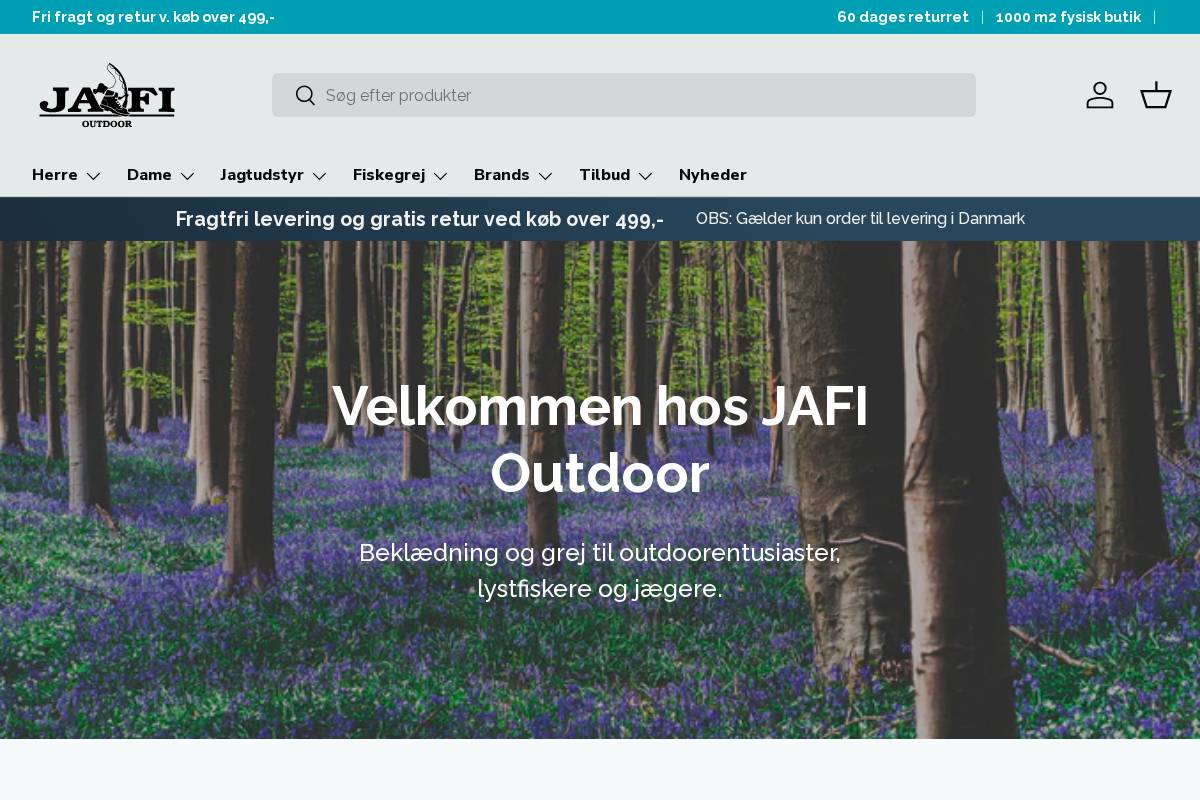
Task: Expand the chevron next to Fiskegrej
Action: [441, 176]
